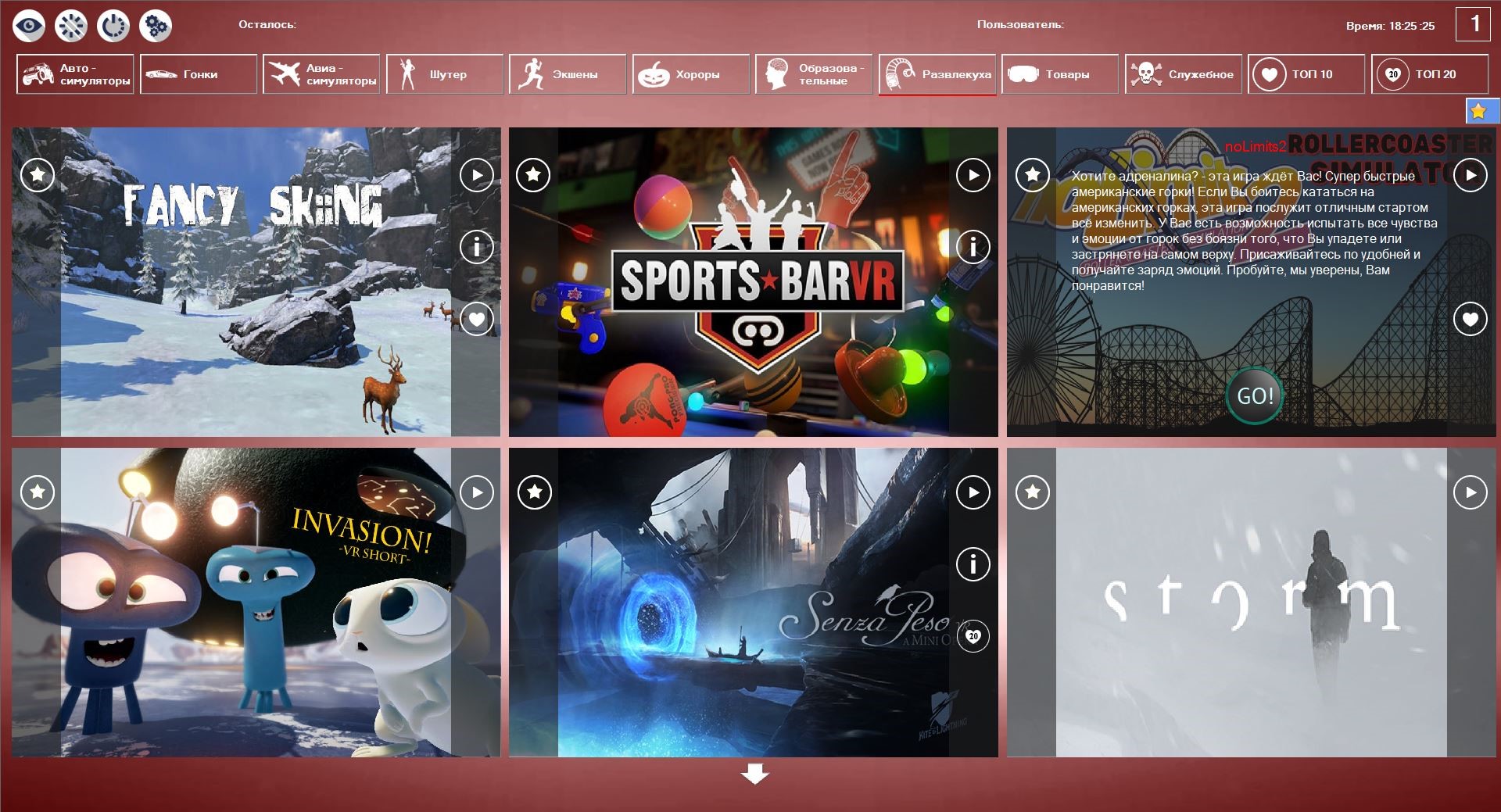This screenshot has height=812, width=1501.
Task: Click the Пользователь label
Action: coord(1020,25)
